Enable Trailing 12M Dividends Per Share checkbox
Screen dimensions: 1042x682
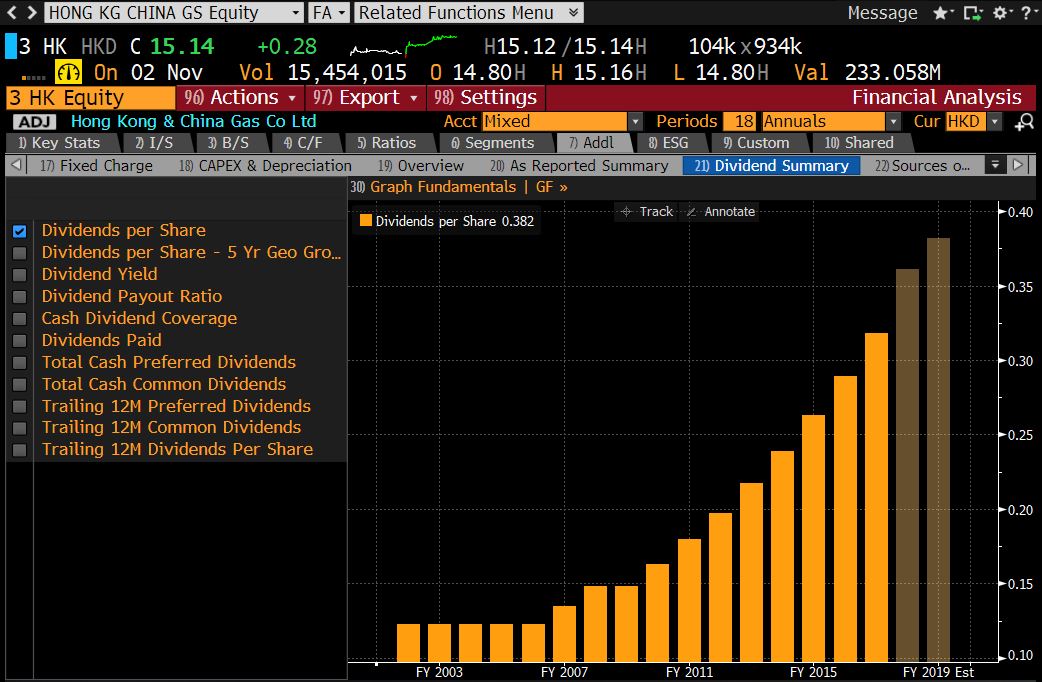(x=19, y=450)
